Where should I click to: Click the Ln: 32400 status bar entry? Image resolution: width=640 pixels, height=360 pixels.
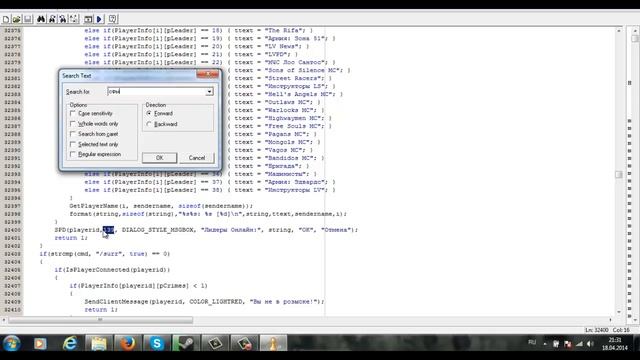pyautogui.click(x=596, y=330)
